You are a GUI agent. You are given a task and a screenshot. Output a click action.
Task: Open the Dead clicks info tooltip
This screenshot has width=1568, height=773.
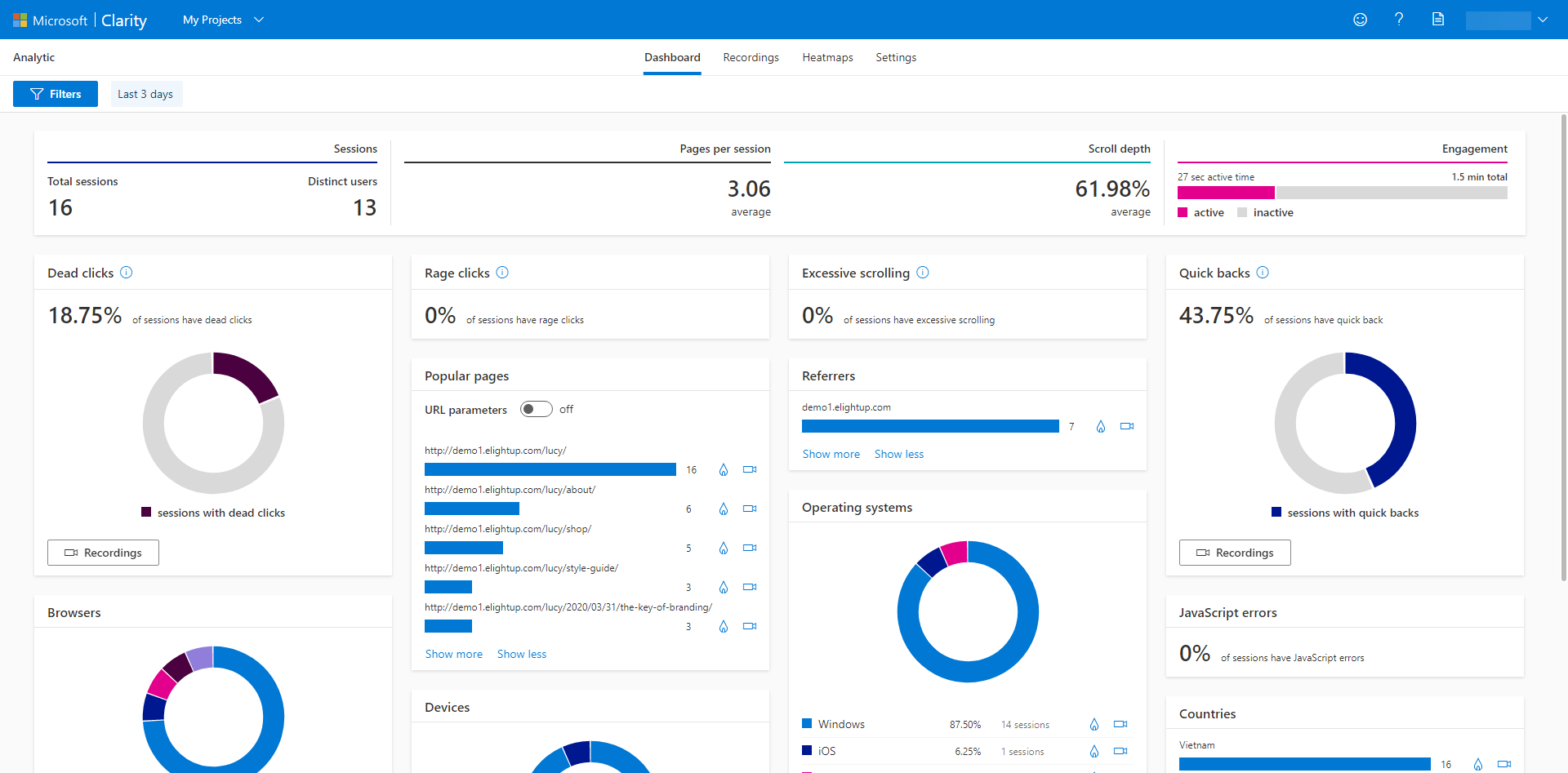pyautogui.click(x=127, y=273)
